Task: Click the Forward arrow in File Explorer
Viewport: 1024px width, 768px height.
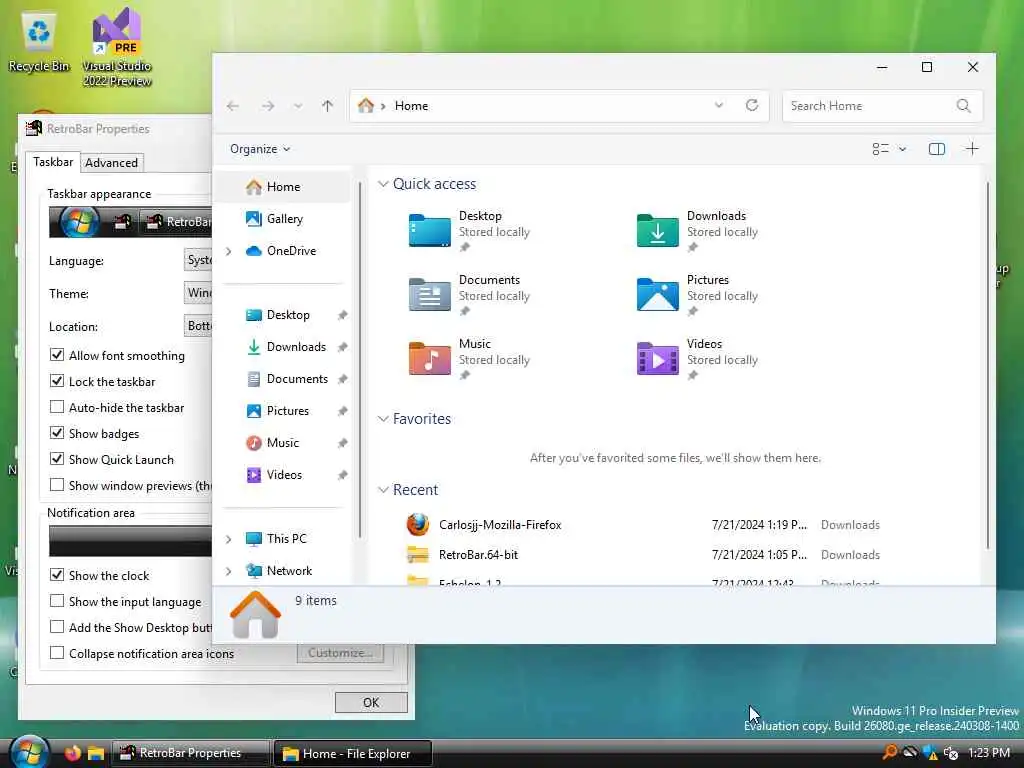Action: (x=268, y=106)
